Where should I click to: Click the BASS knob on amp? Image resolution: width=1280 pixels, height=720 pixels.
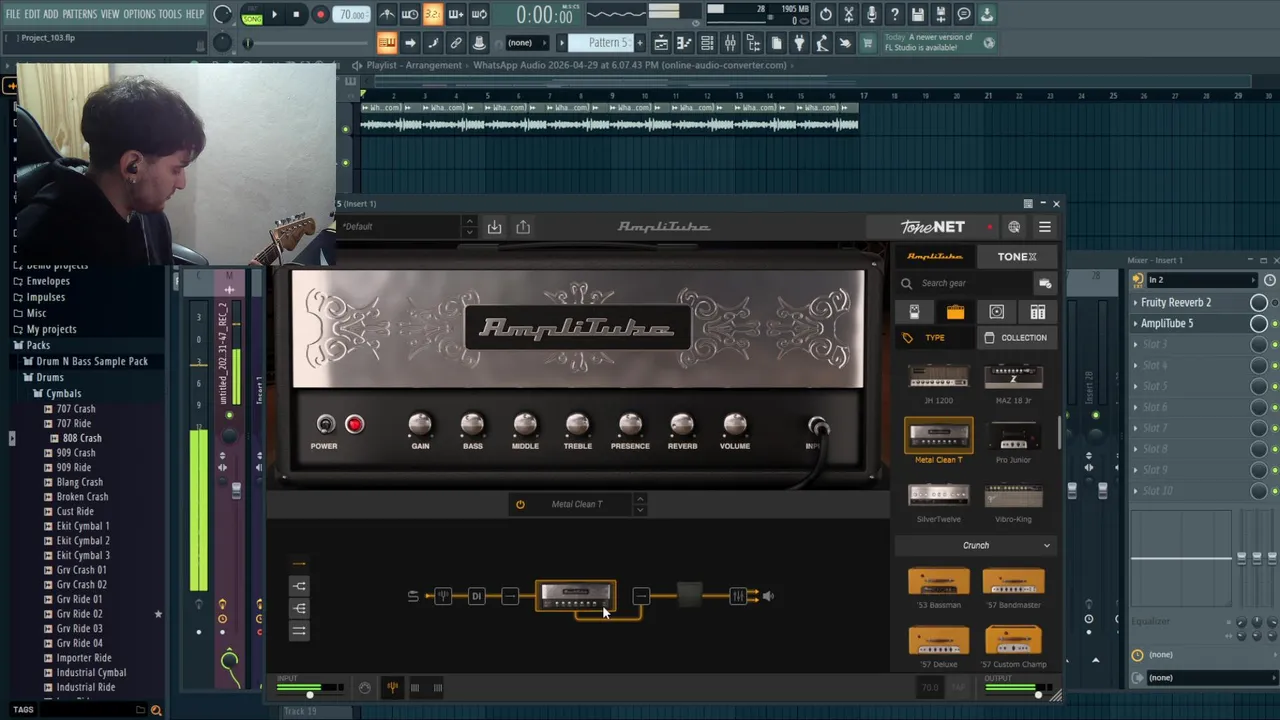[472, 425]
